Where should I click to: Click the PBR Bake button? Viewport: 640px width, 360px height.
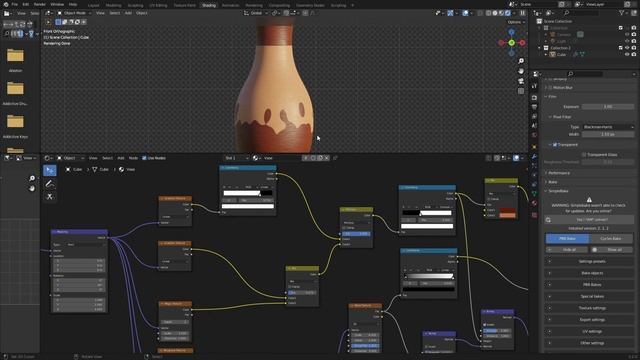tap(567, 238)
